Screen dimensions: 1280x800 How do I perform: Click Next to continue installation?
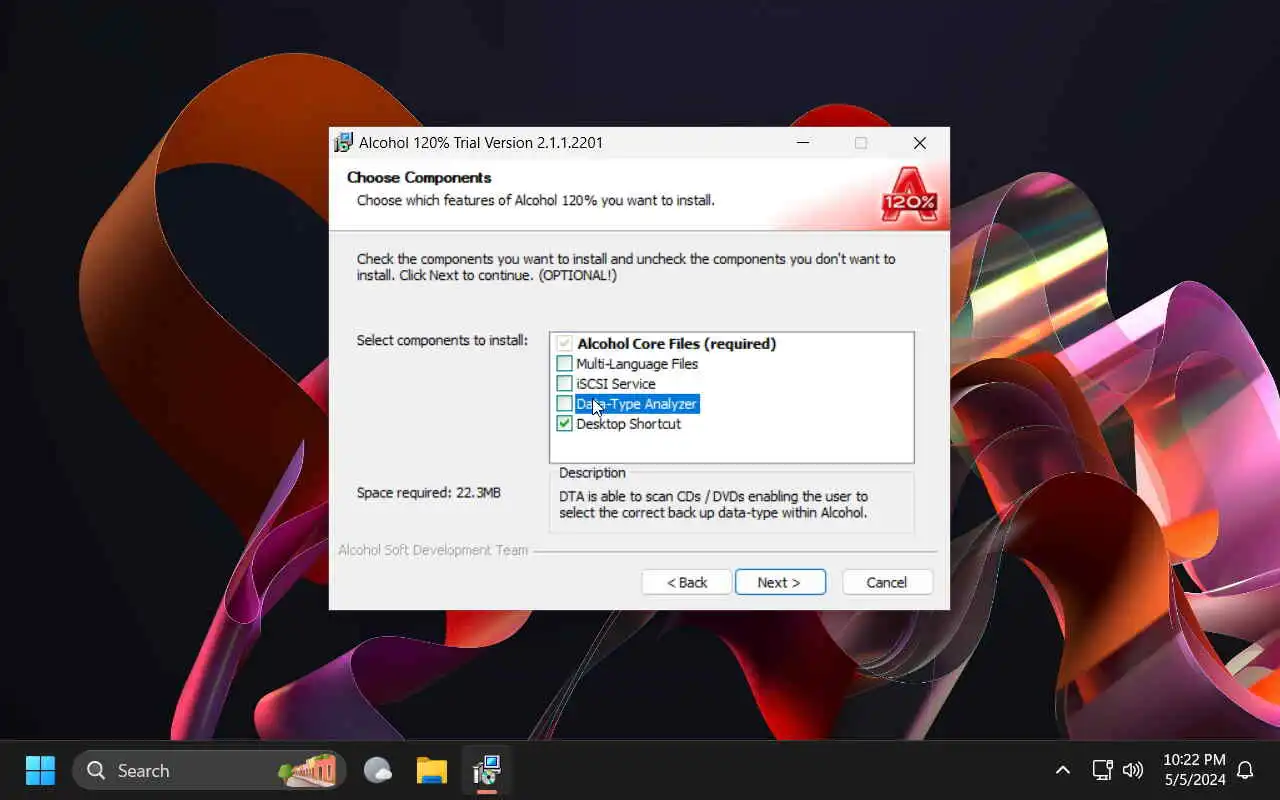coord(780,582)
